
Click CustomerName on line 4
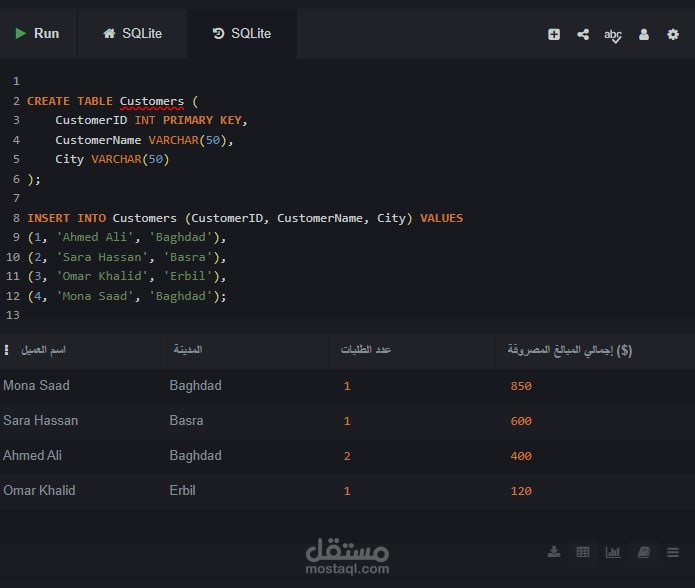[98, 140]
